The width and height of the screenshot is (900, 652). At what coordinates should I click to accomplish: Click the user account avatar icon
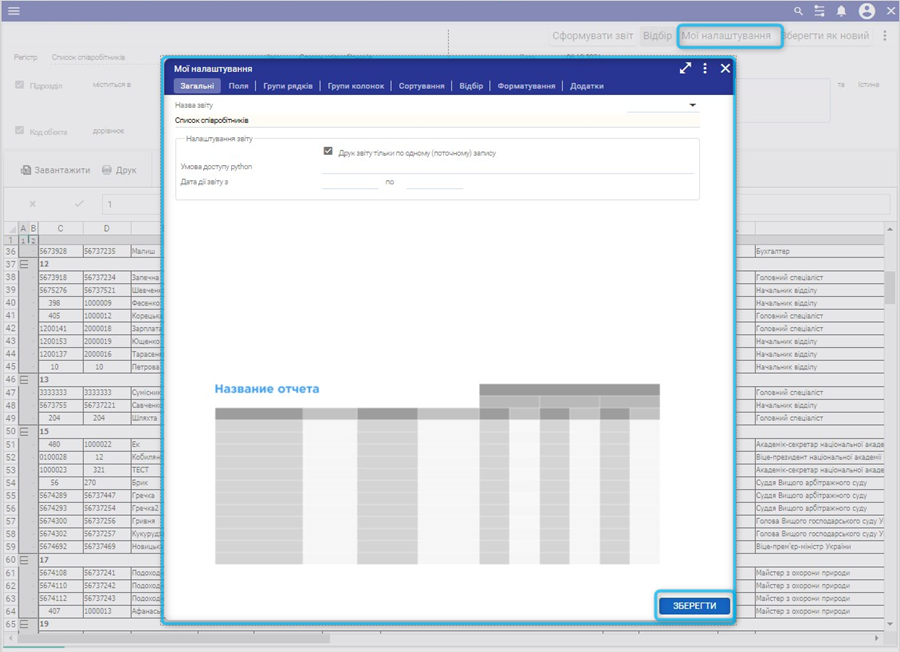866,11
